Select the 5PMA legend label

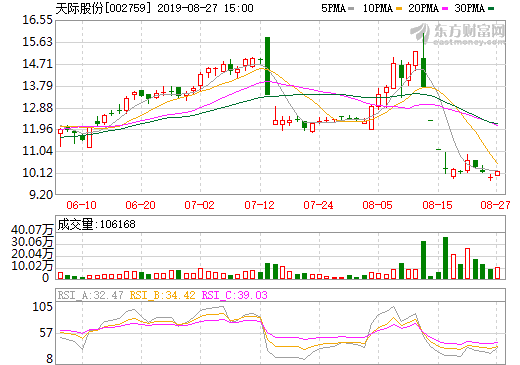point(333,8)
